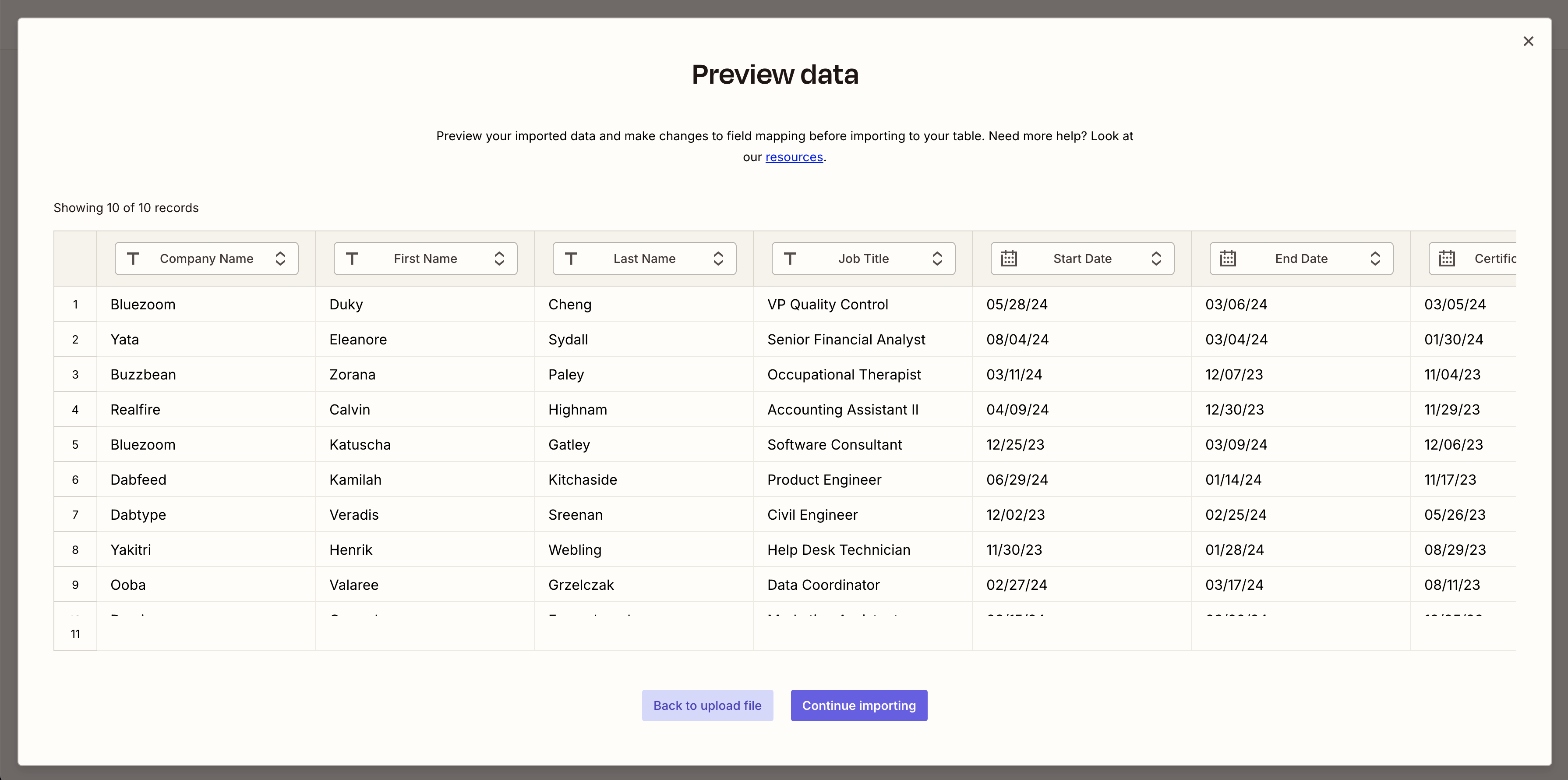Expand the End Date field mapping chevron

coord(1375,259)
